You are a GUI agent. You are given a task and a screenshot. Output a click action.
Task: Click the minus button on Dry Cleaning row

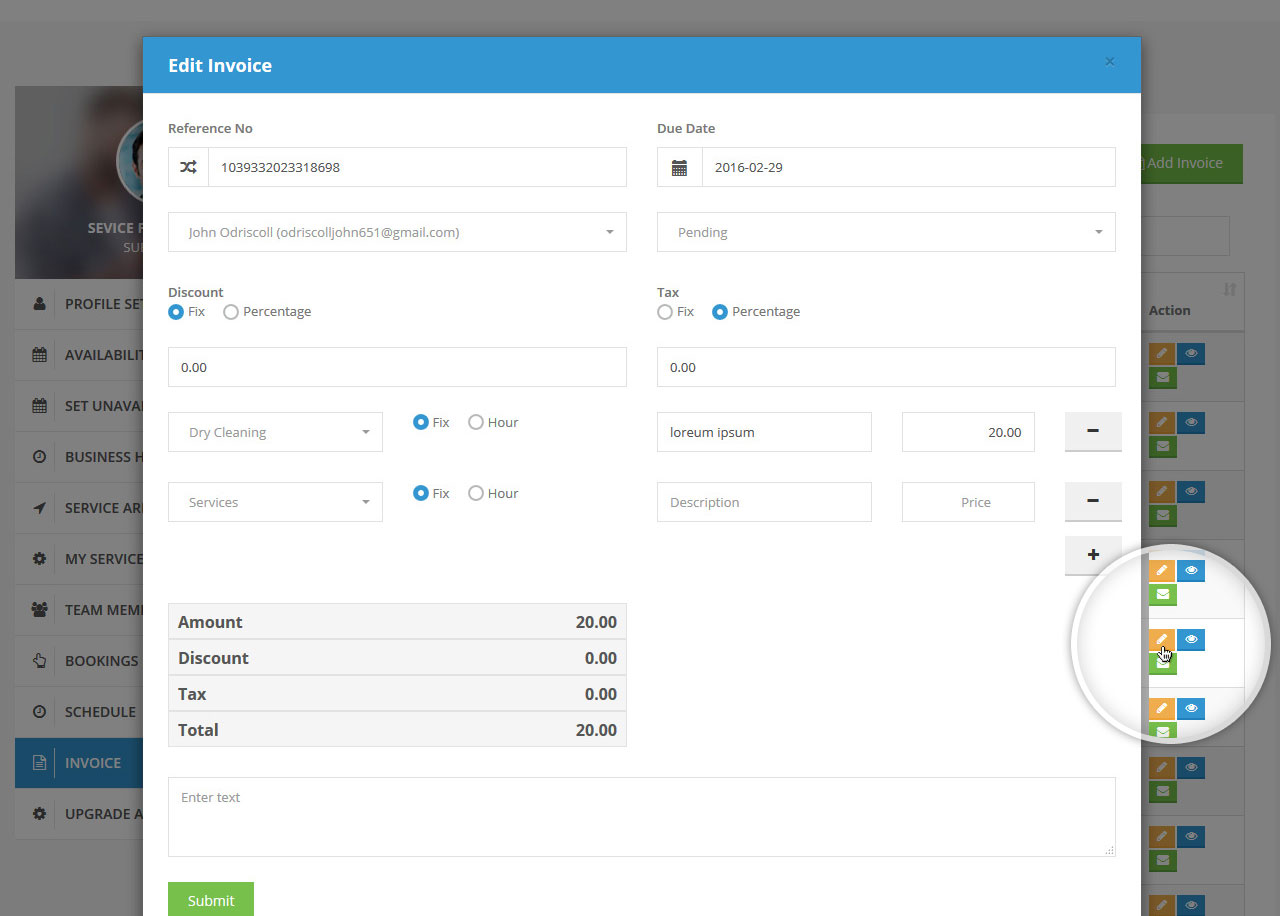[1092, 431]
